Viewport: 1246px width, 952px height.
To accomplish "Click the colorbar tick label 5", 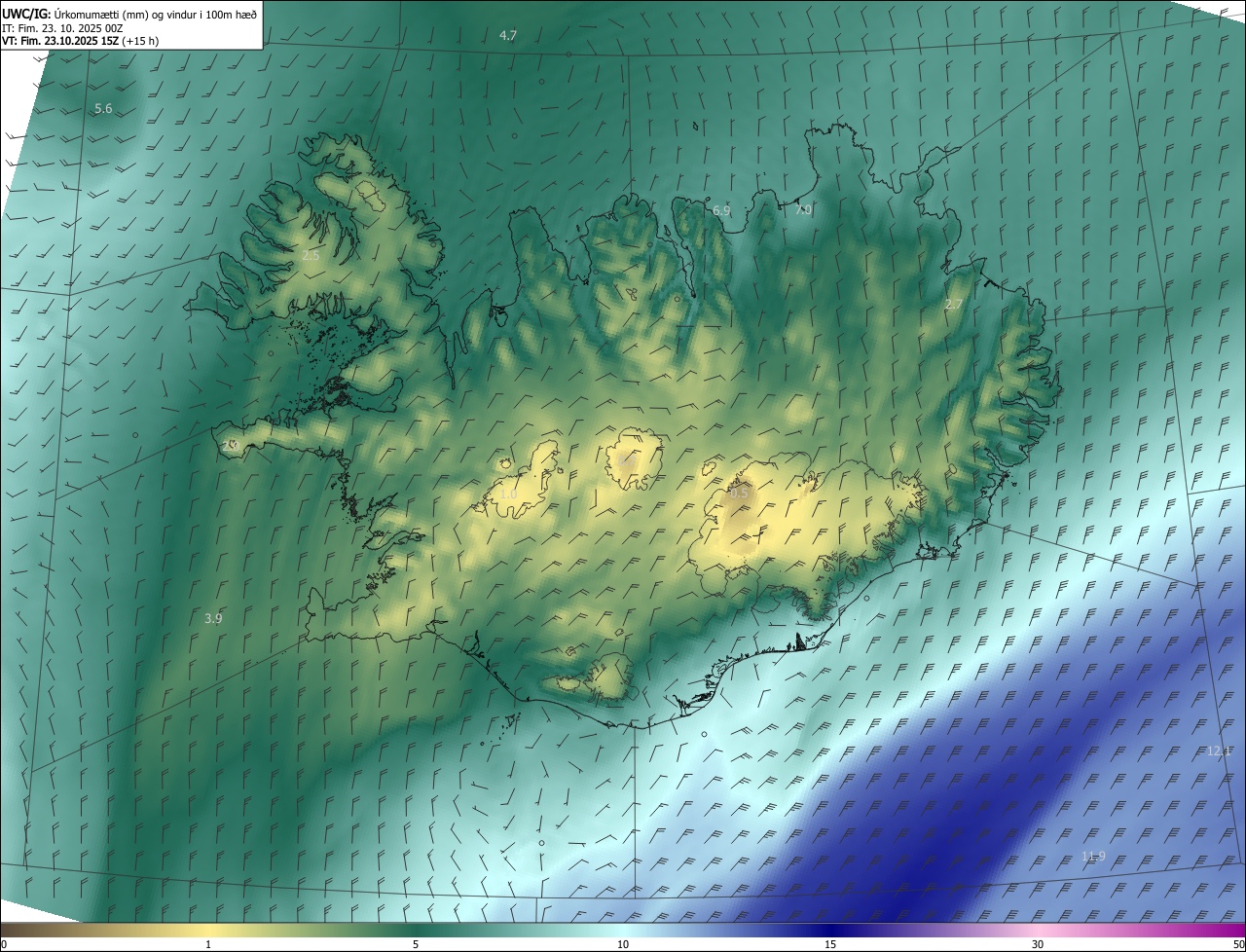I will [x=415, y=944].
